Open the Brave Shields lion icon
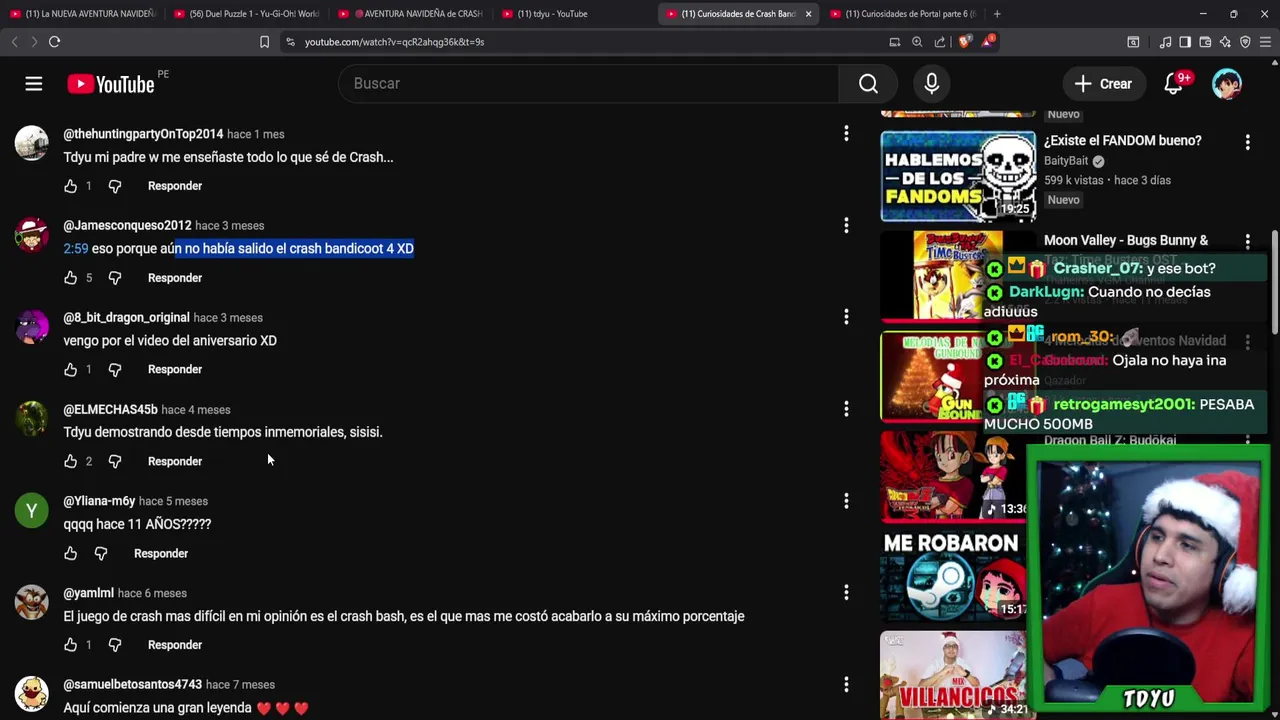Image resolution: width=1280 pixels, height=720 pixels. (x=965, y=42)
